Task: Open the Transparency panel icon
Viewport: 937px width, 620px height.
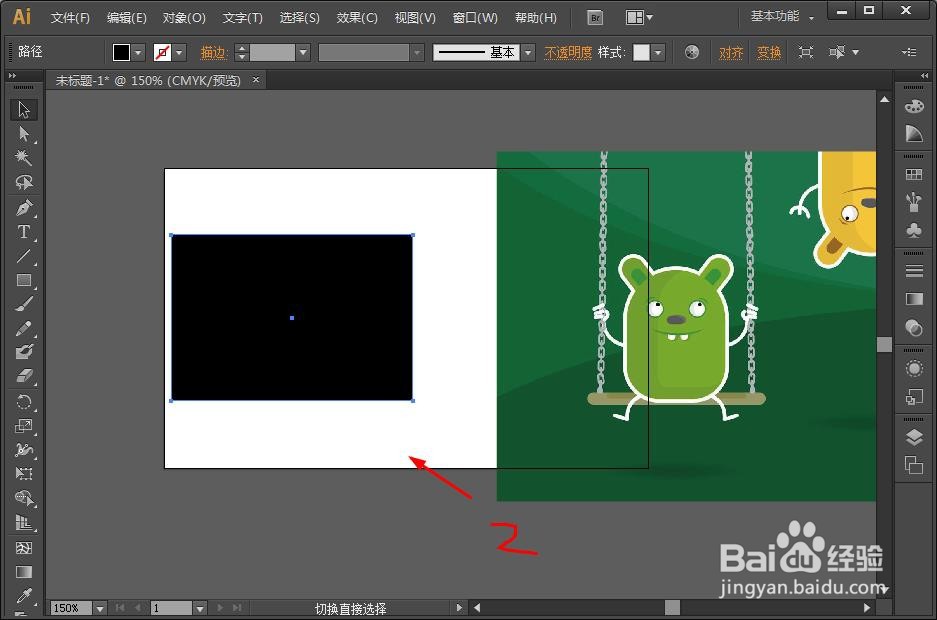Action: [914, 327]
